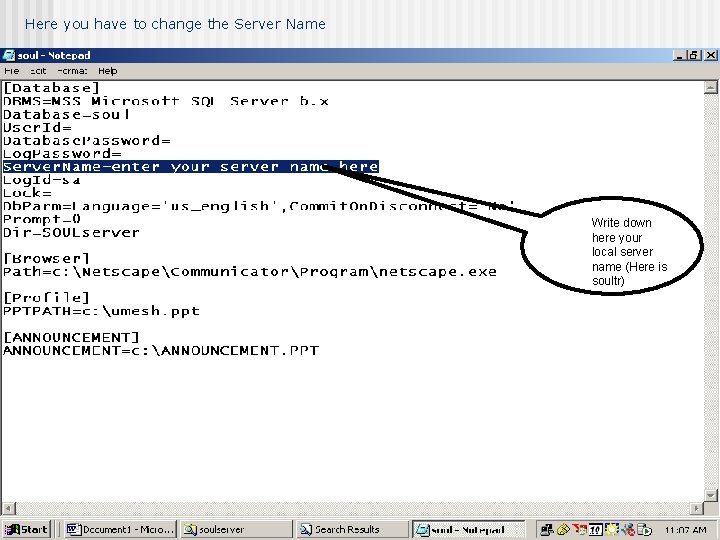Screen dimensions: 720x540
Task: Click the highlighted ServerName line
Action: coord(191,167)
